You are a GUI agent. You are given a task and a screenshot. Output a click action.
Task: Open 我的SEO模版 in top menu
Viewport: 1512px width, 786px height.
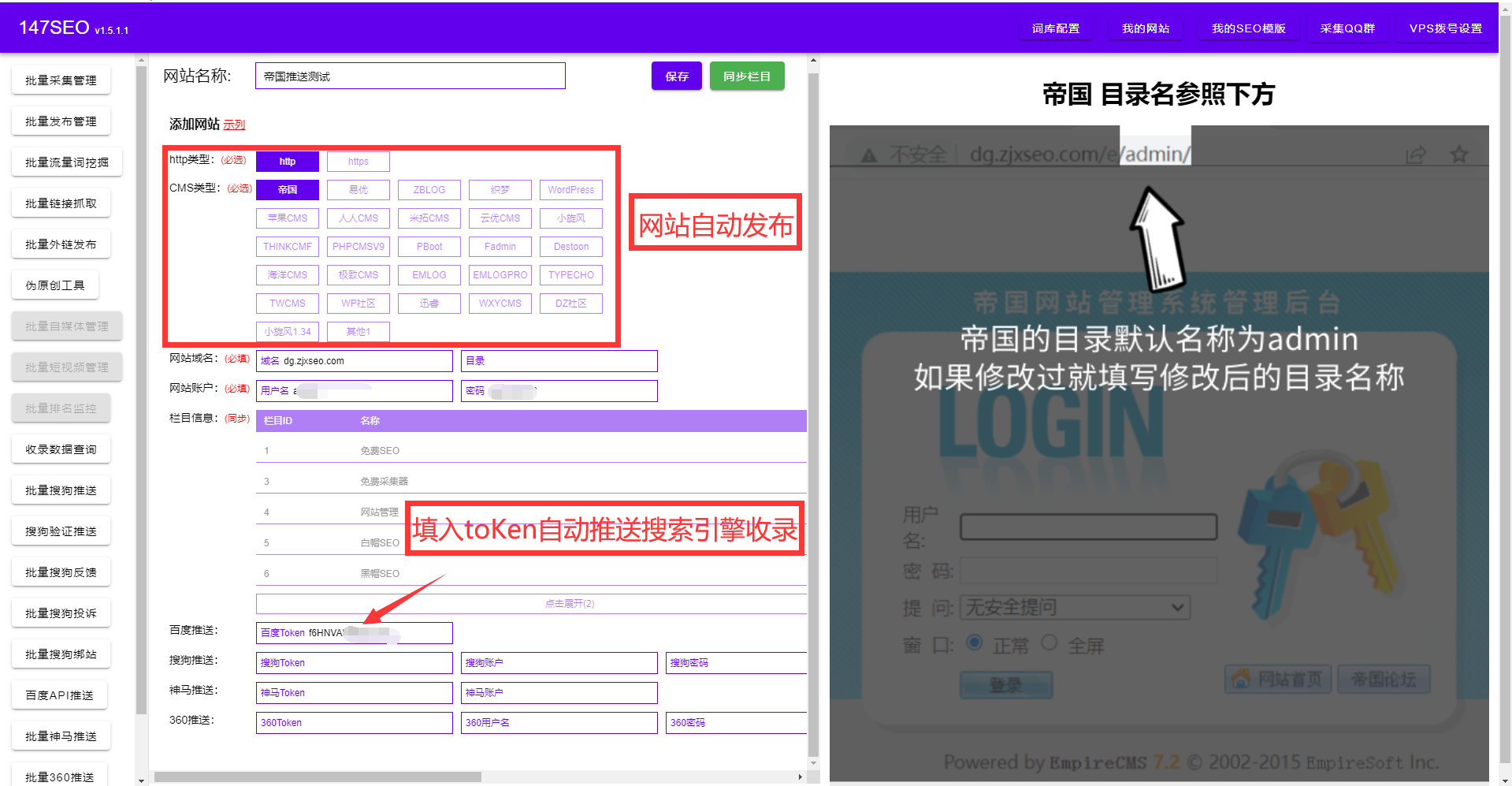click(1249, 28)
